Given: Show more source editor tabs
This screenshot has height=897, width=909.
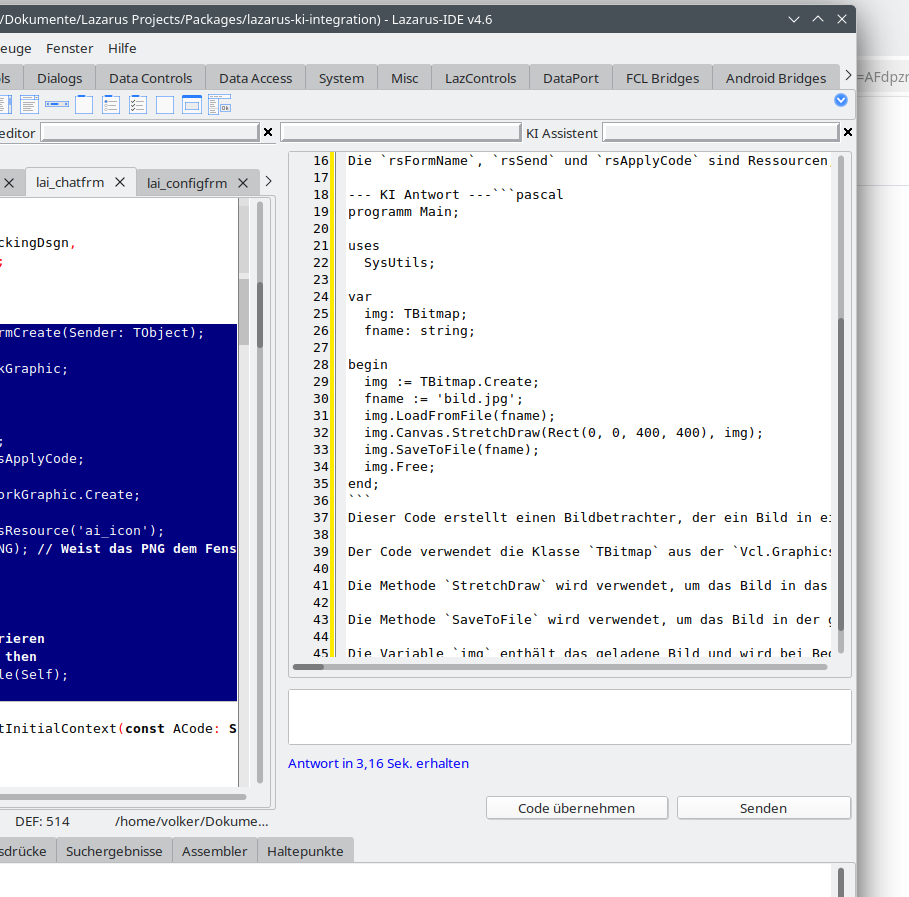Looking at the screenshot, I should click(x=268, y=182).
